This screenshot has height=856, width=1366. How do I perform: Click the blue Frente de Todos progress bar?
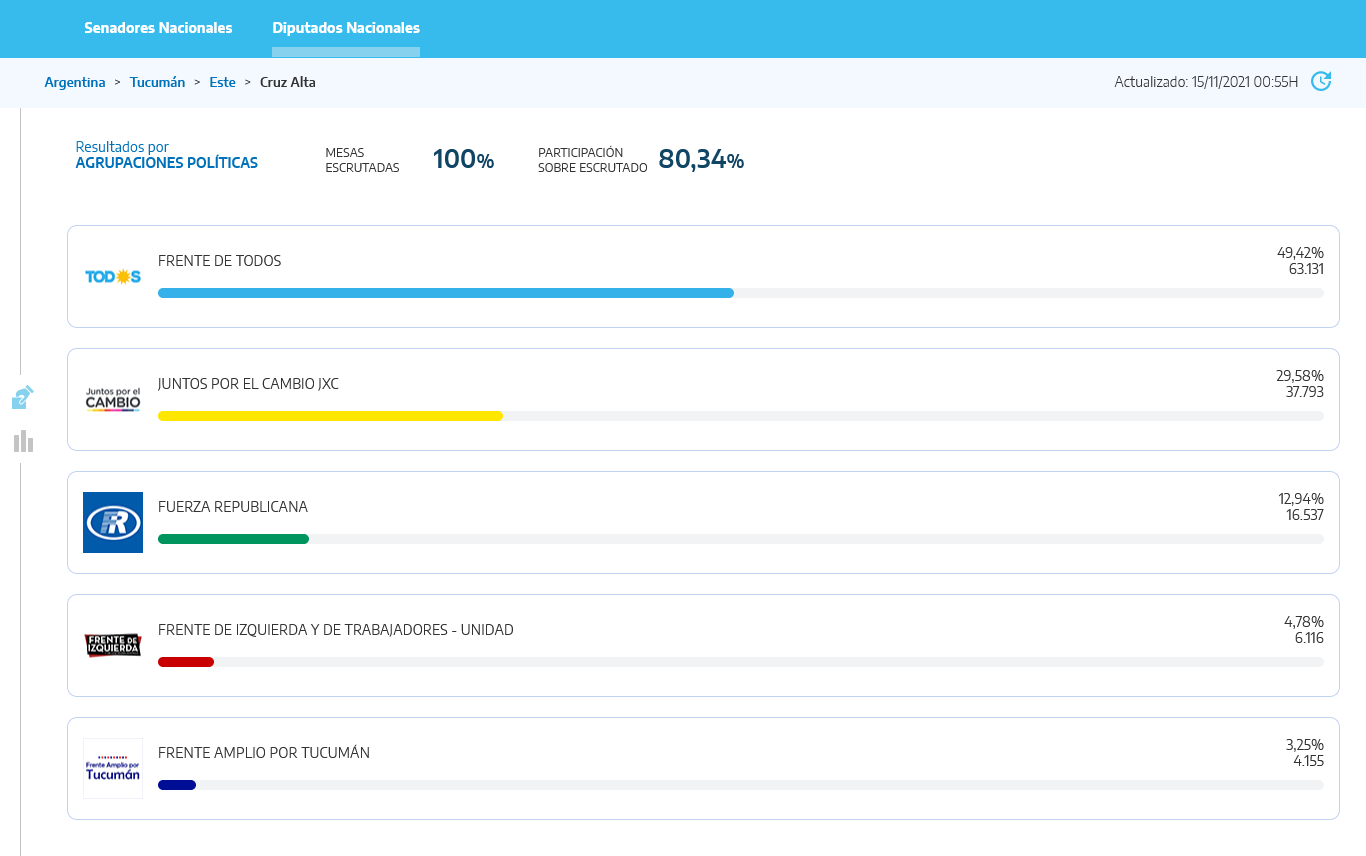[x=446, y=293]
